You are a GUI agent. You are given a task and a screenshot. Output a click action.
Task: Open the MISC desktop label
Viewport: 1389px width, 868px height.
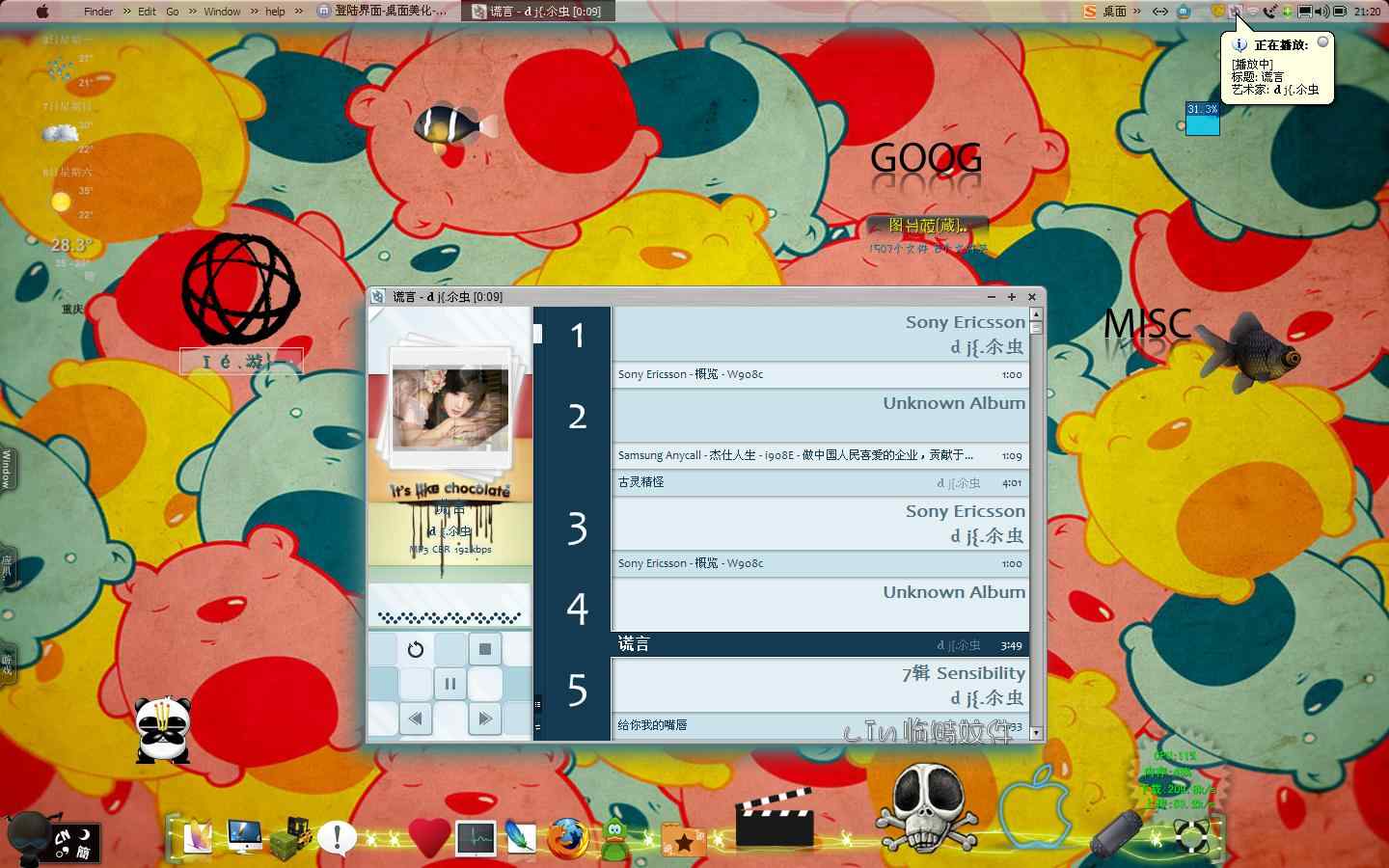point(1147,324)
